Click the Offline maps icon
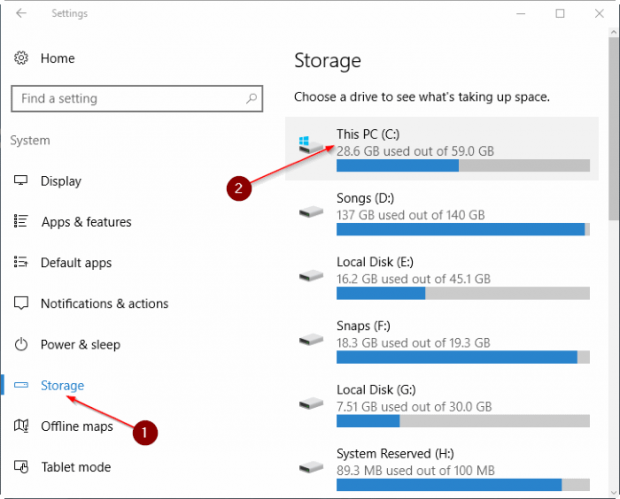The image size is (620, 499). coord(21,427)
